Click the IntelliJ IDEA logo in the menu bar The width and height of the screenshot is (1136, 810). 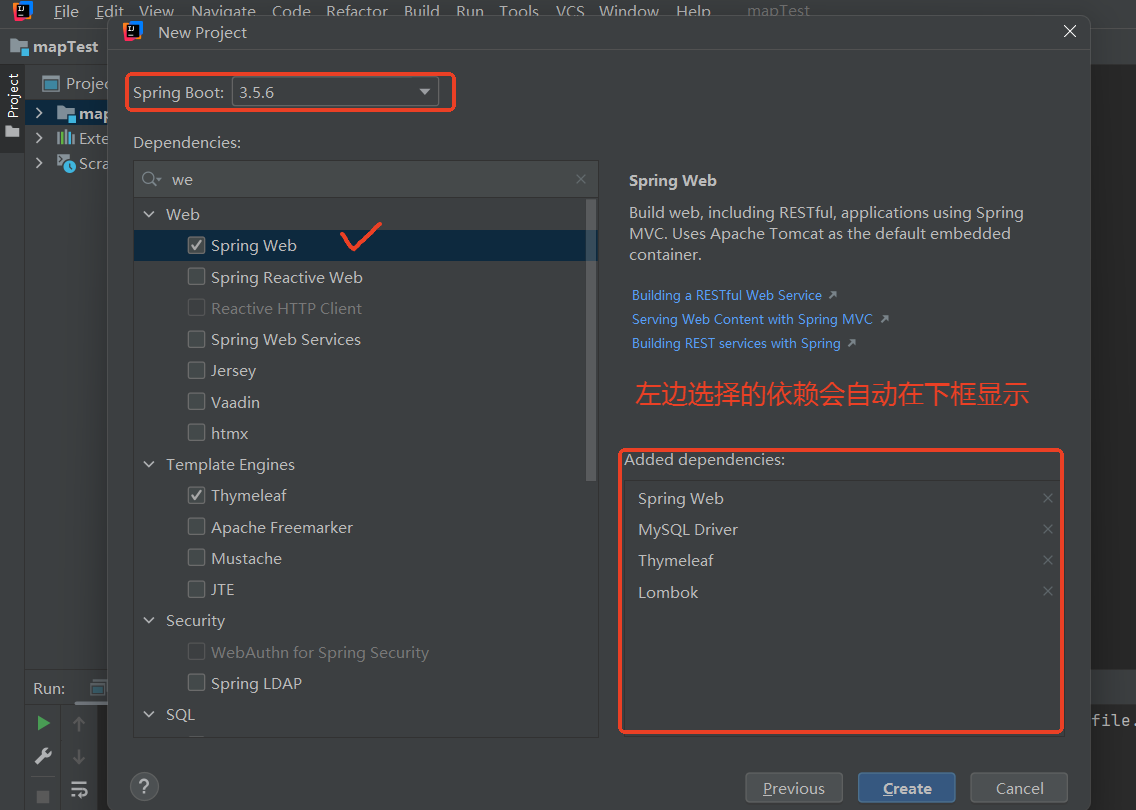pos(22,11)
